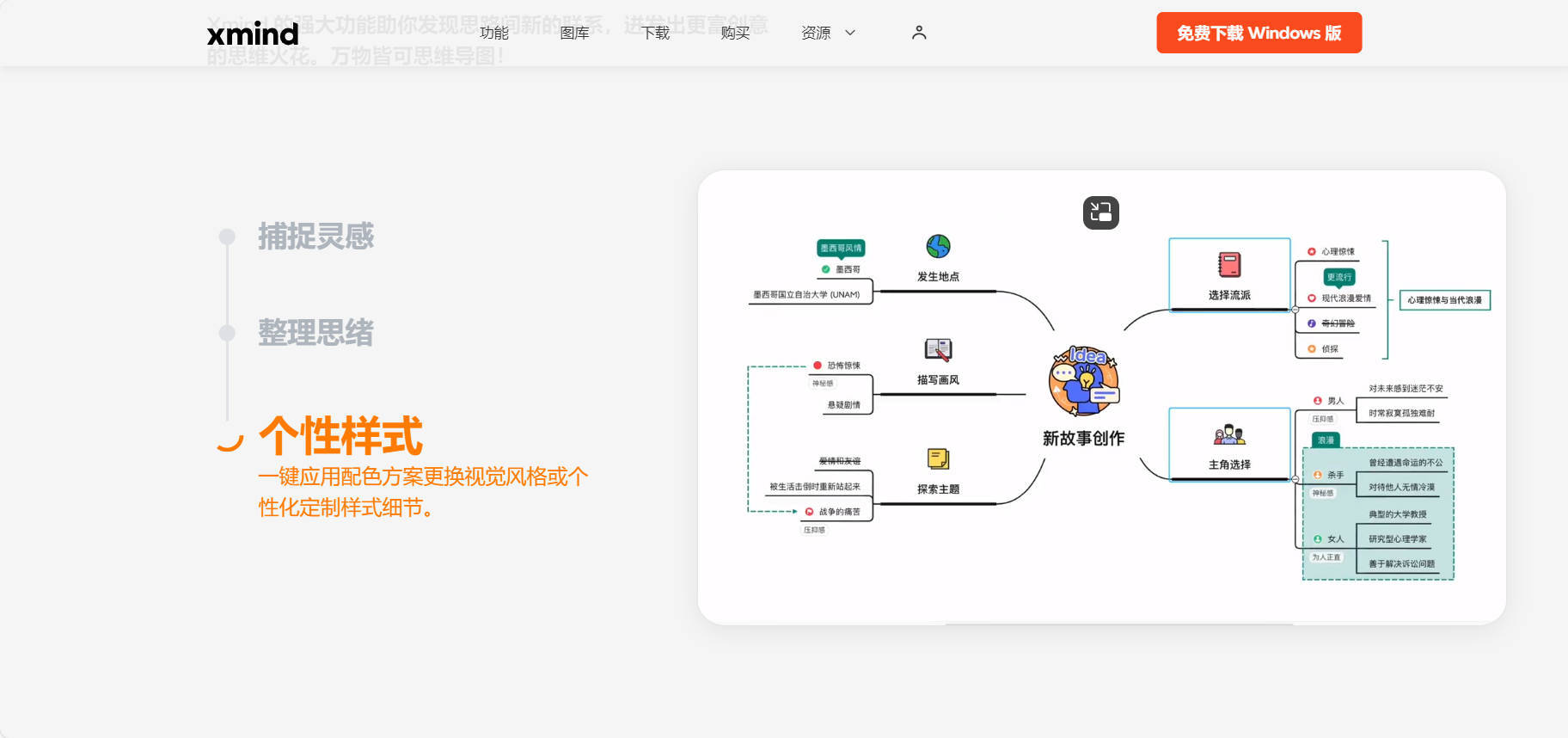Click 墨西哥国立自治大学 (UNAM) node

806,294
